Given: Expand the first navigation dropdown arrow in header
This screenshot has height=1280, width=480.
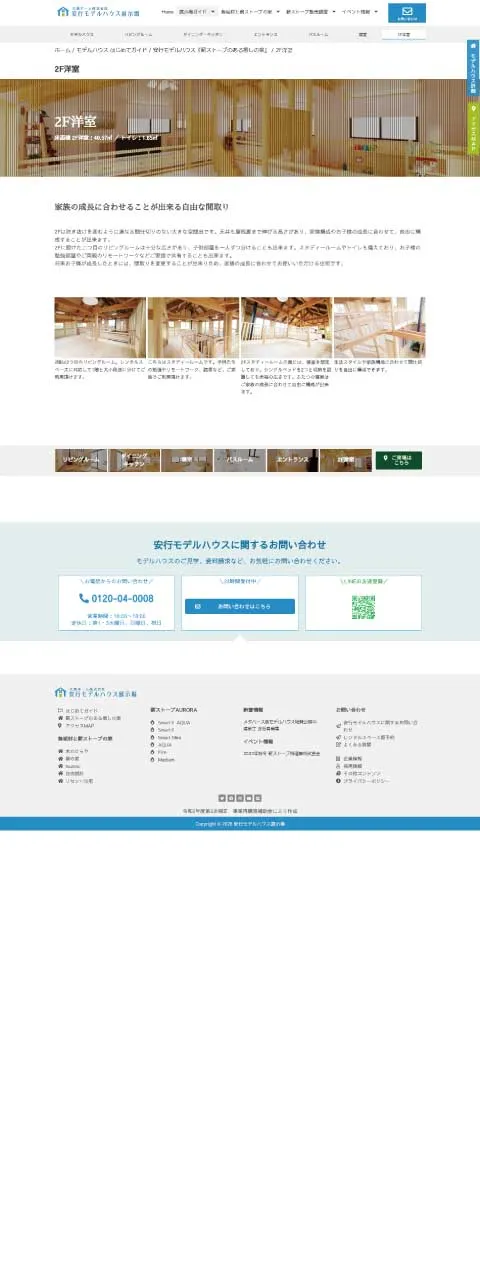Looking at the screenshot, I should coord(213,12).
